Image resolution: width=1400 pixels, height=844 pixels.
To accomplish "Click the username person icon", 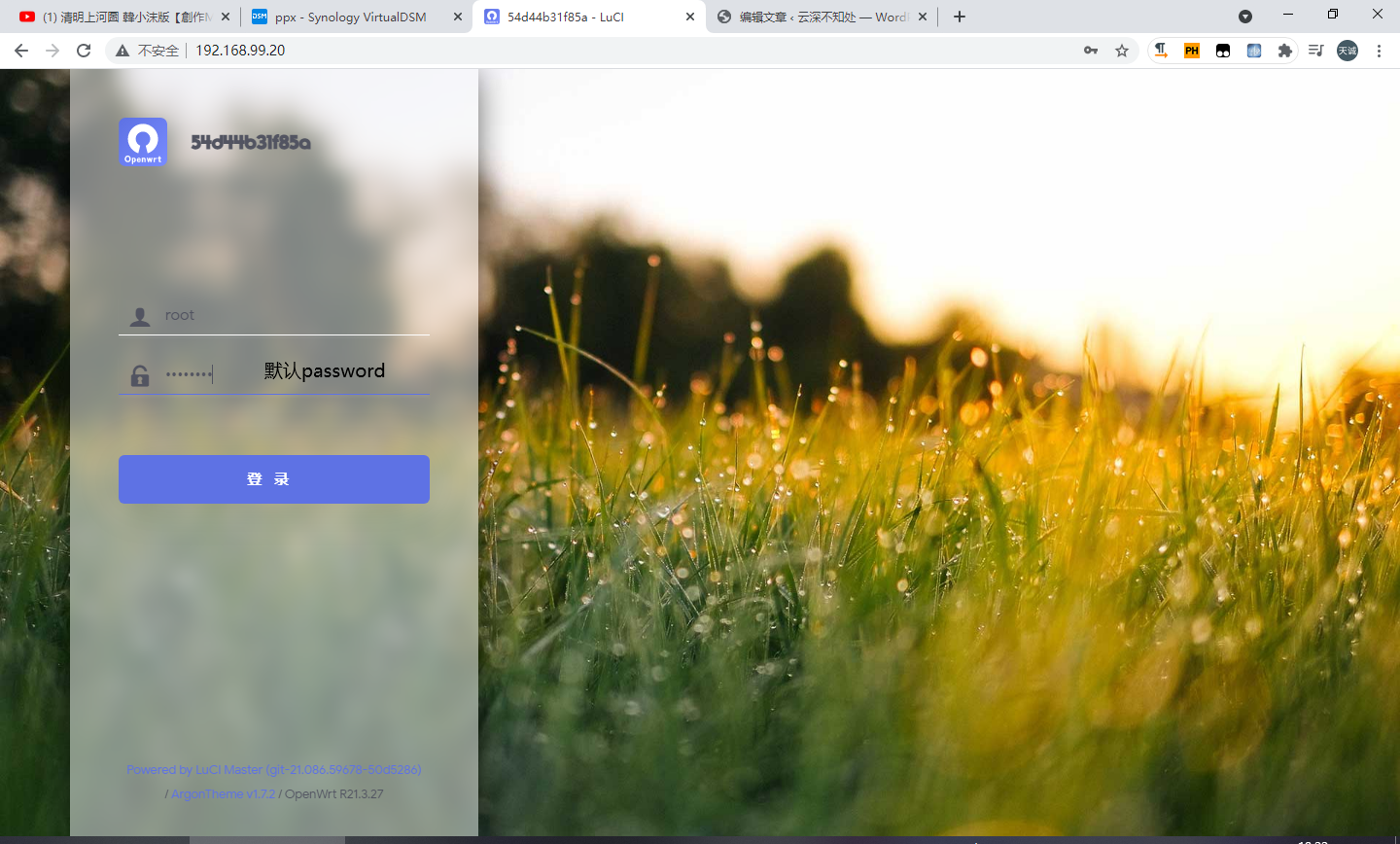I will point(139,315).
